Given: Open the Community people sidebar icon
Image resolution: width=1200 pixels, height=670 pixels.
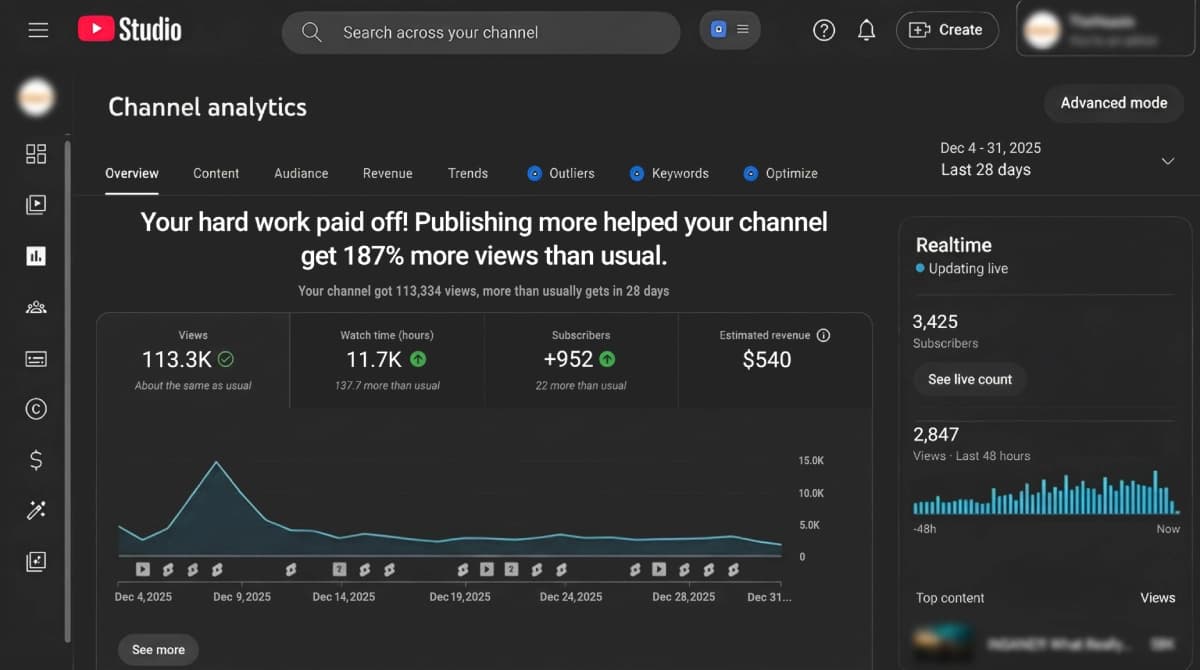Looking at the screenshot, I should (x=36, y=307).
